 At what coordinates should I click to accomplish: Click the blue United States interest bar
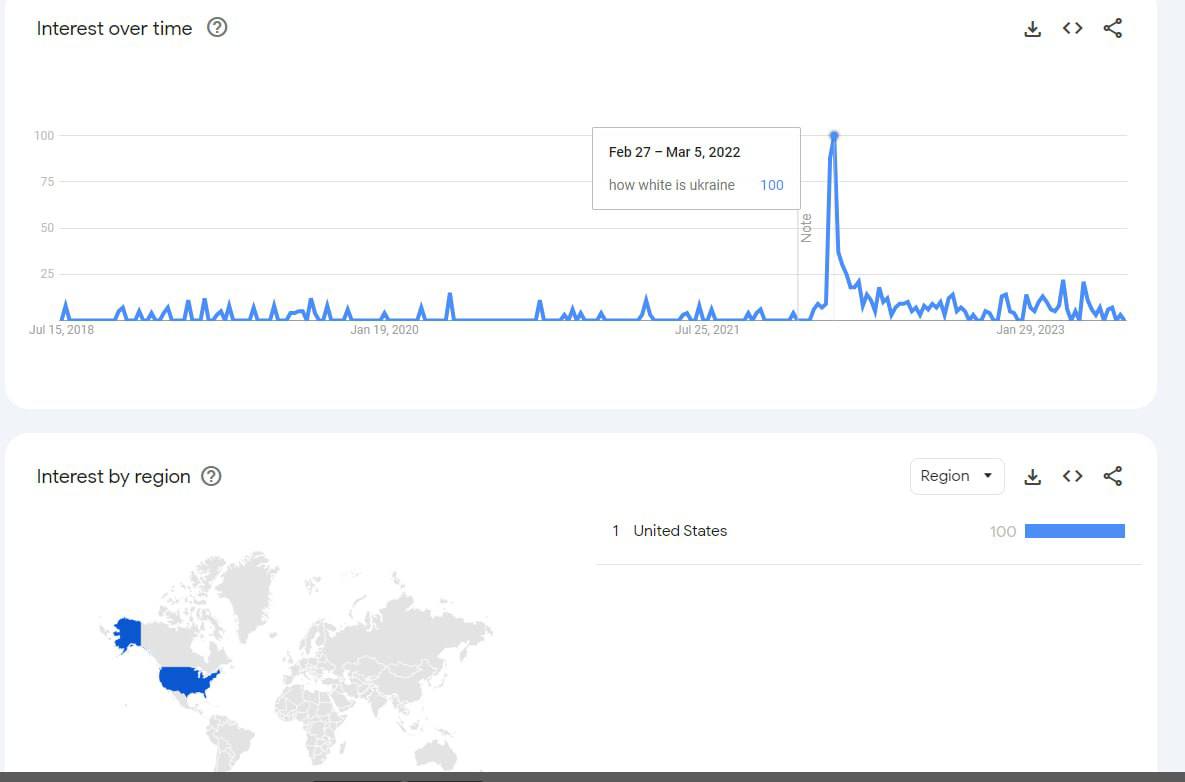click(1075, 531)
